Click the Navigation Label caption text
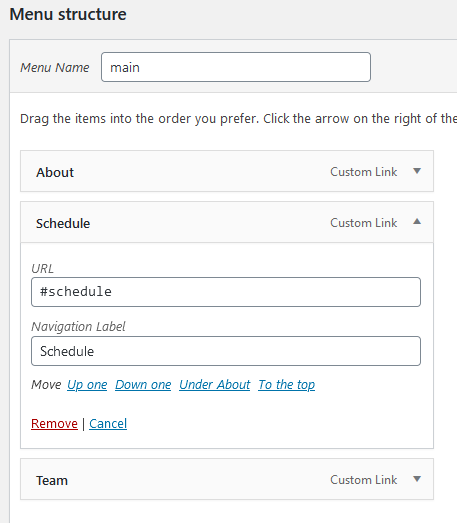Image resolution: width=457 pixels, height=523 pixels. coord(78,327)
